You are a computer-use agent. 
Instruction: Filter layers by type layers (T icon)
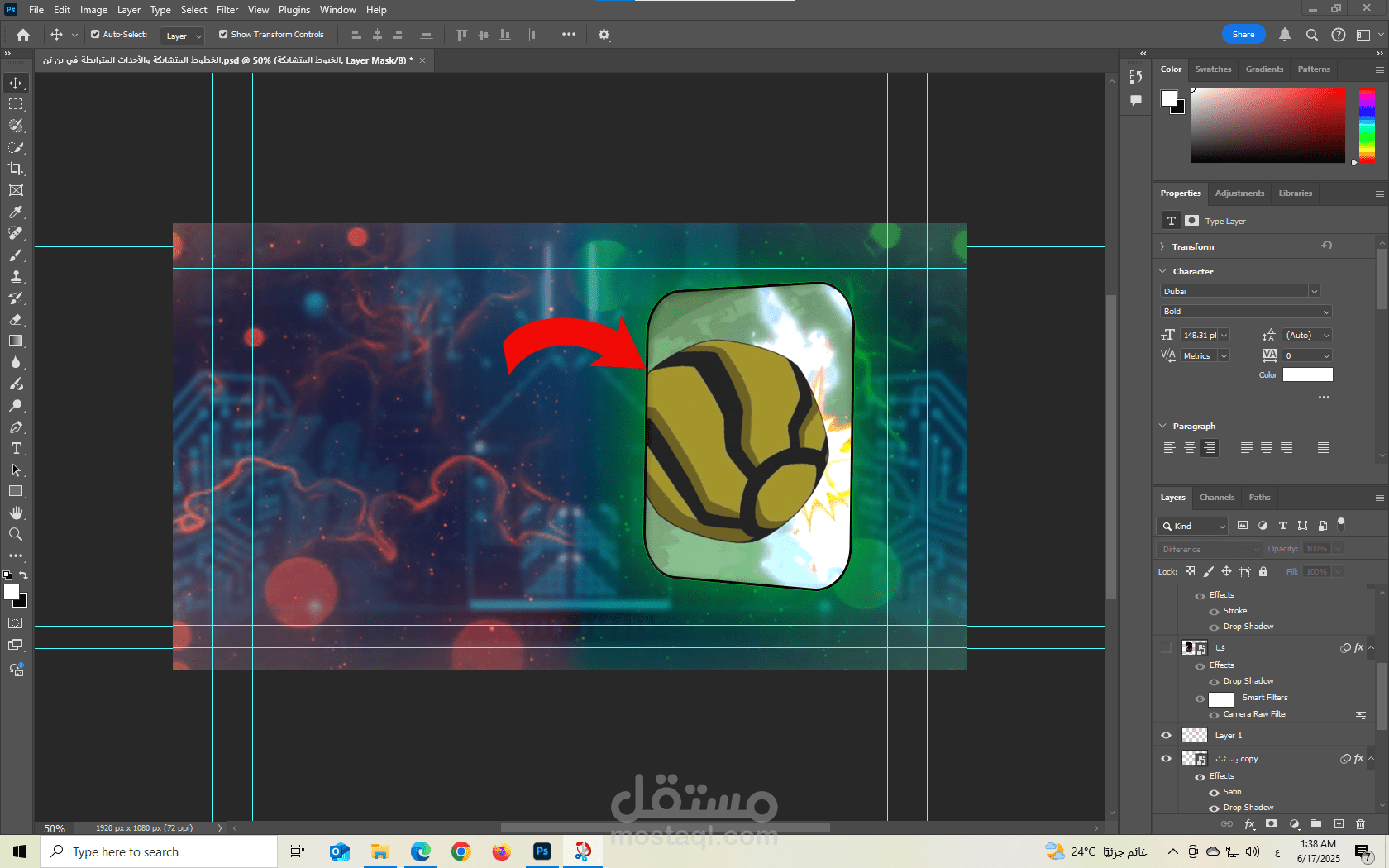[1283, 526]
